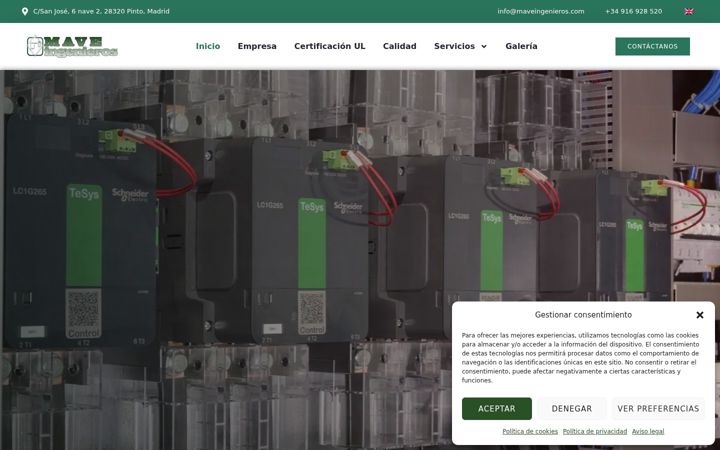Switch language via the UK flag icon
Image resolution: width=720 pixels, height=450 pixels.
pyautogui.click(x=689, y=11)
